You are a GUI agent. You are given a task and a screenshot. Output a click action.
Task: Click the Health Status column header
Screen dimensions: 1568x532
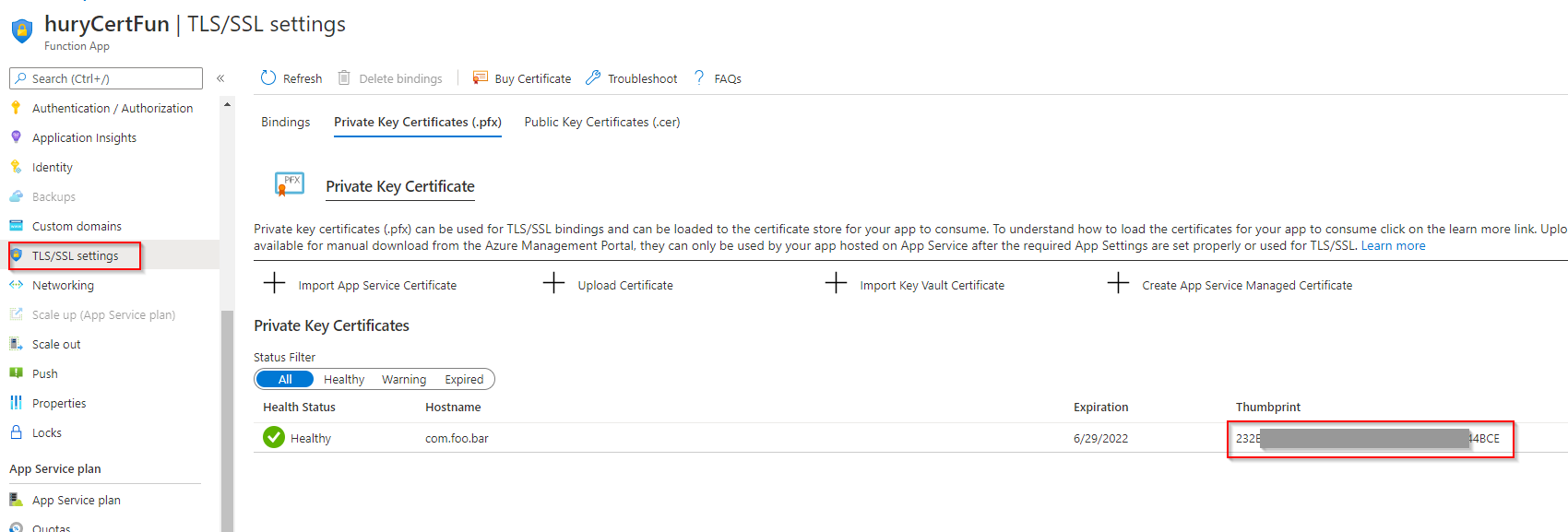(x=299, y=407)
